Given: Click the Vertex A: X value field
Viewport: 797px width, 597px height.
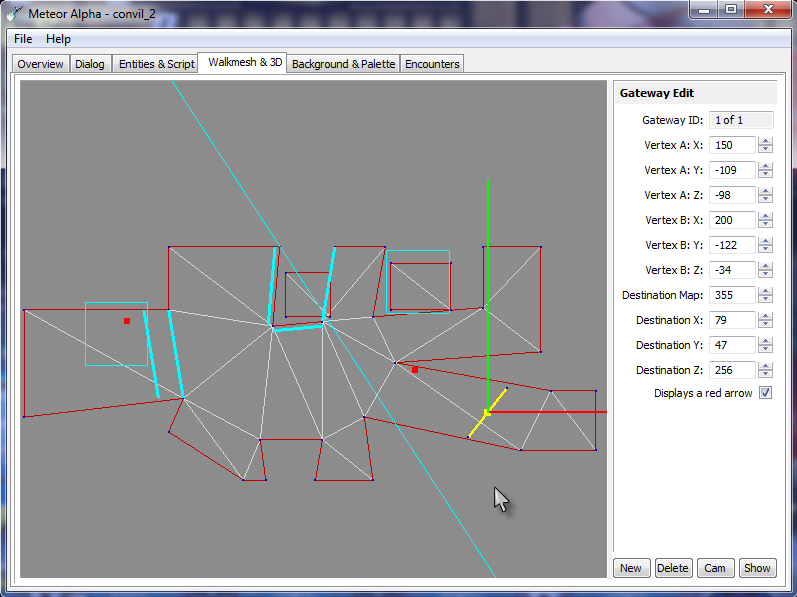Looking at the screenshot, I should click(732, 145).
